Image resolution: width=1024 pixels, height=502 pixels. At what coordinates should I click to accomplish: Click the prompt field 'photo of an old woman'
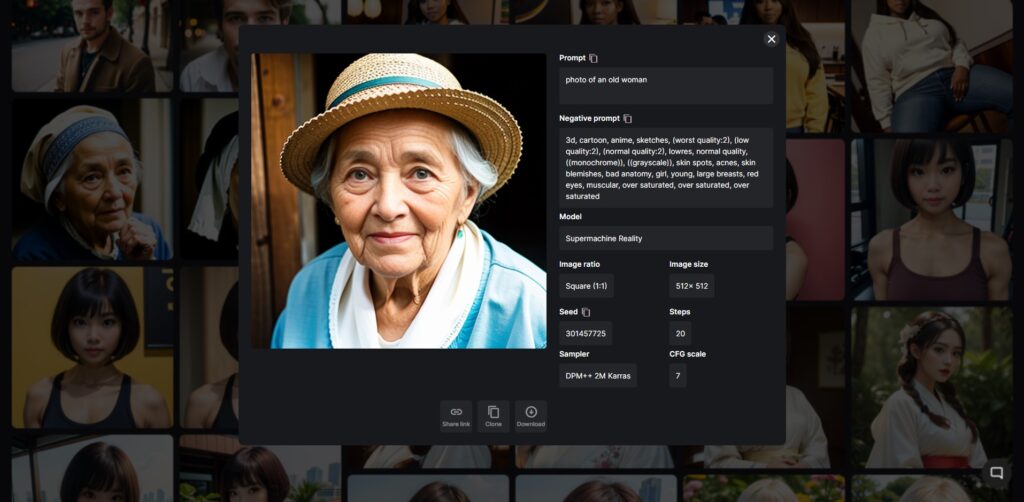tap(666, 86)
